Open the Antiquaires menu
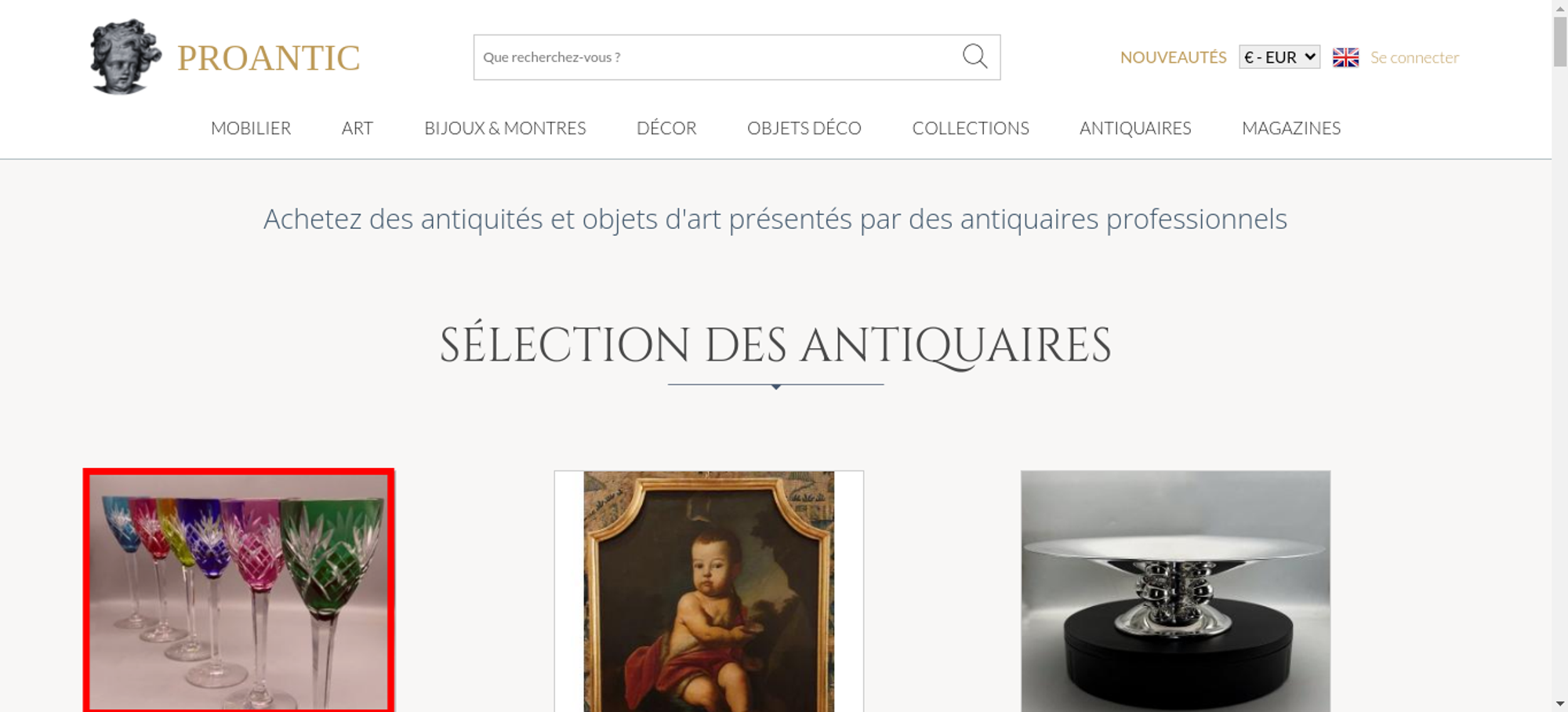The height and width of the screenshot is (712, 1568). pyautogui.click(x=1135, y=128)
